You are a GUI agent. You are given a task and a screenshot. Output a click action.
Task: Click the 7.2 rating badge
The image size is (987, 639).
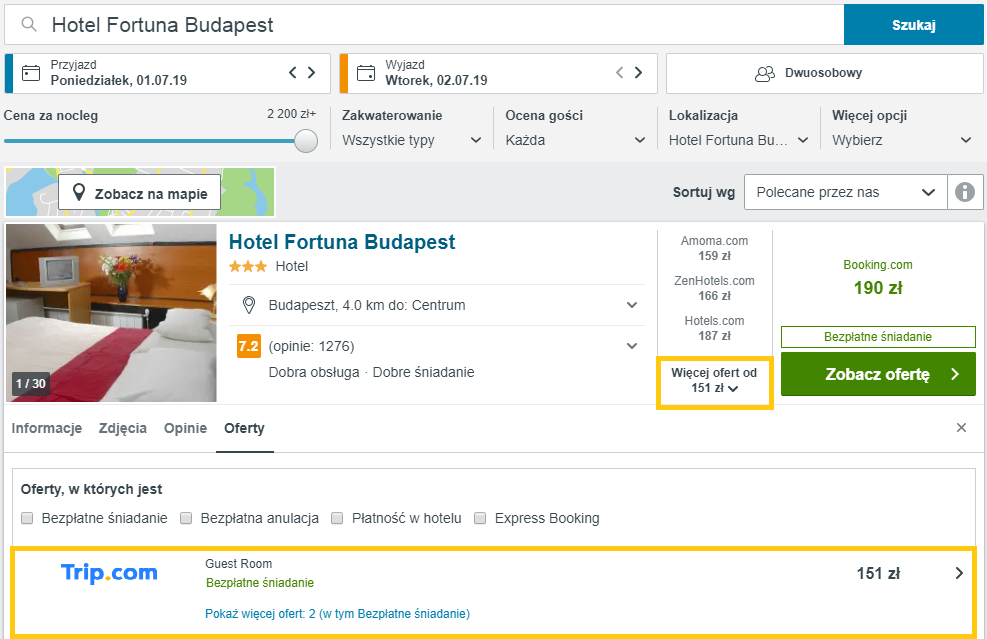pyautogui.click(x=249, y=346)
